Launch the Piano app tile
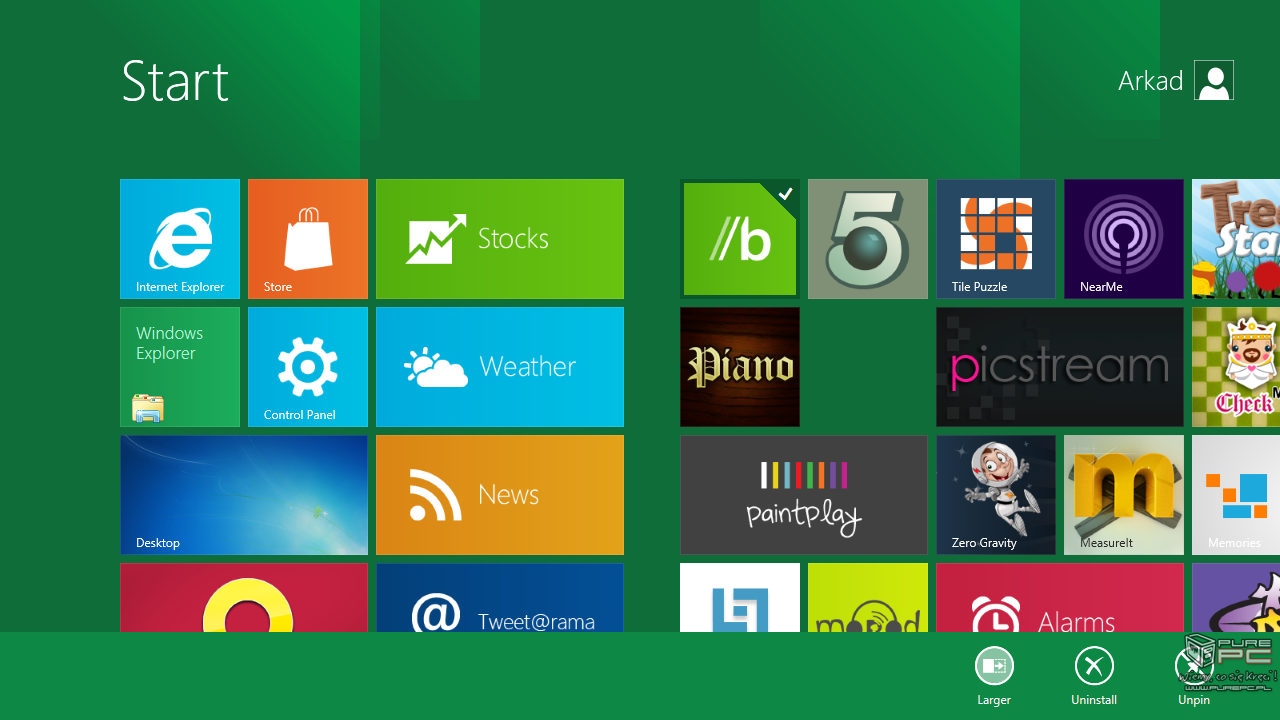This screenshot has height=720, width=1280. 740,367
